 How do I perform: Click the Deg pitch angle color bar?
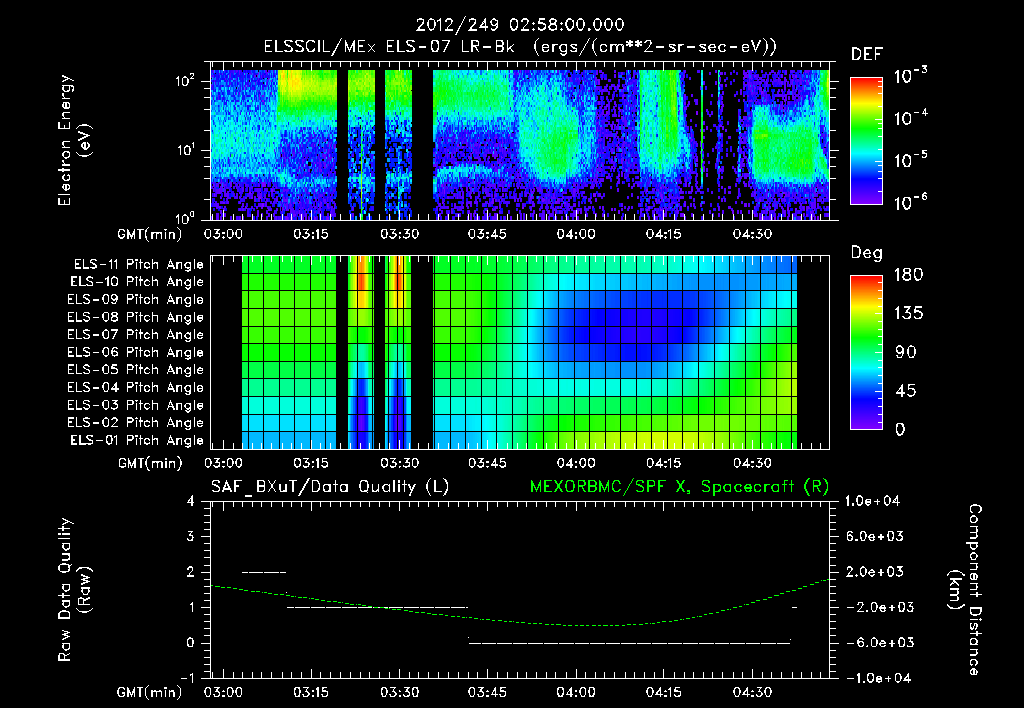(x=866, y=352)
